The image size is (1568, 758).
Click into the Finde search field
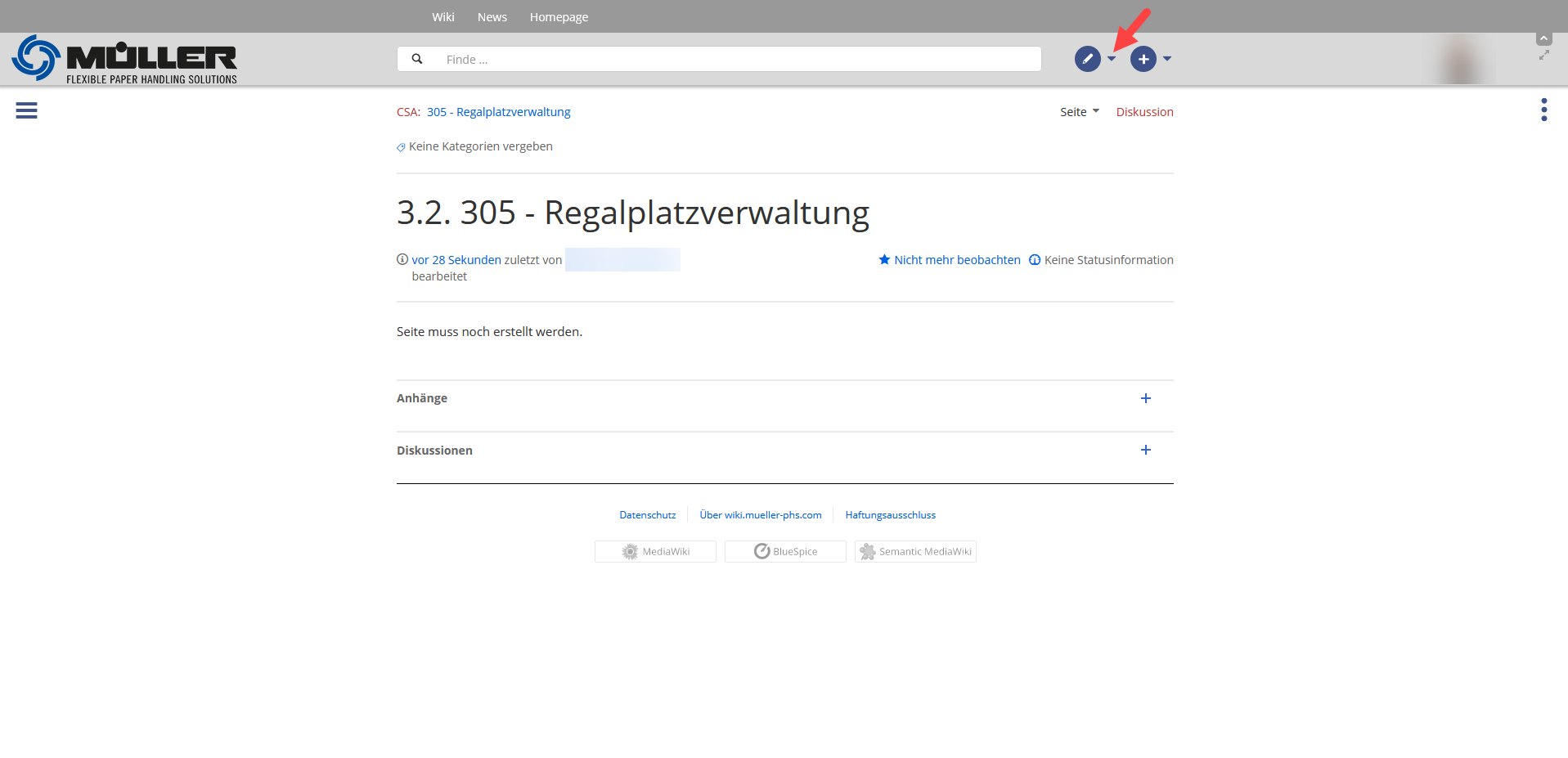(x=736, y=59)
